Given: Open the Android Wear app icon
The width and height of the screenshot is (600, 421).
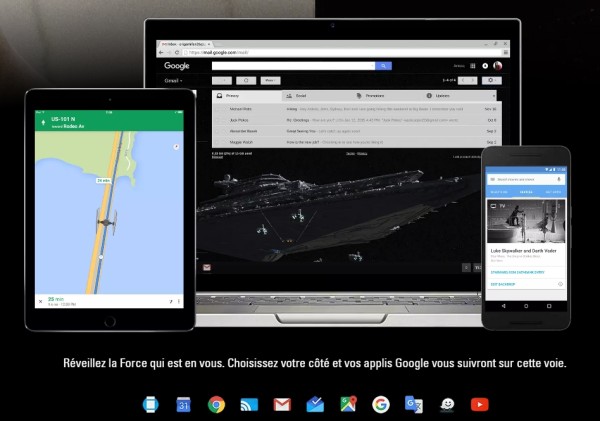Looking at the screenshot, I should (150, 405).
